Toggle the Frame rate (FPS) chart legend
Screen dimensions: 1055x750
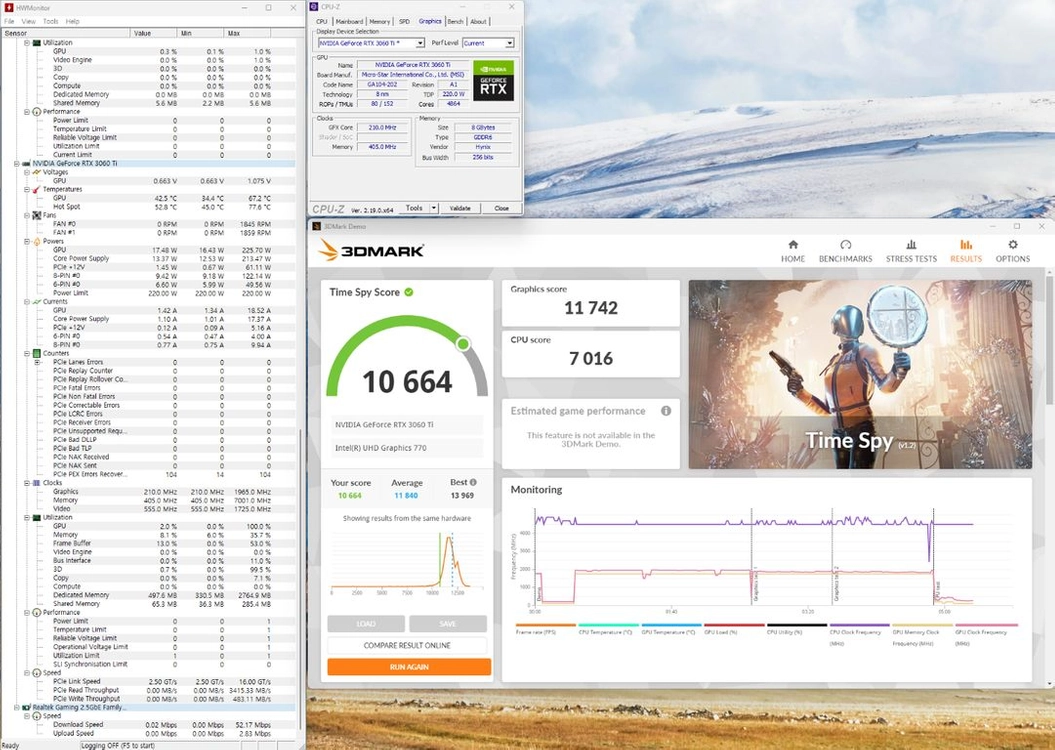click(545, 629)
